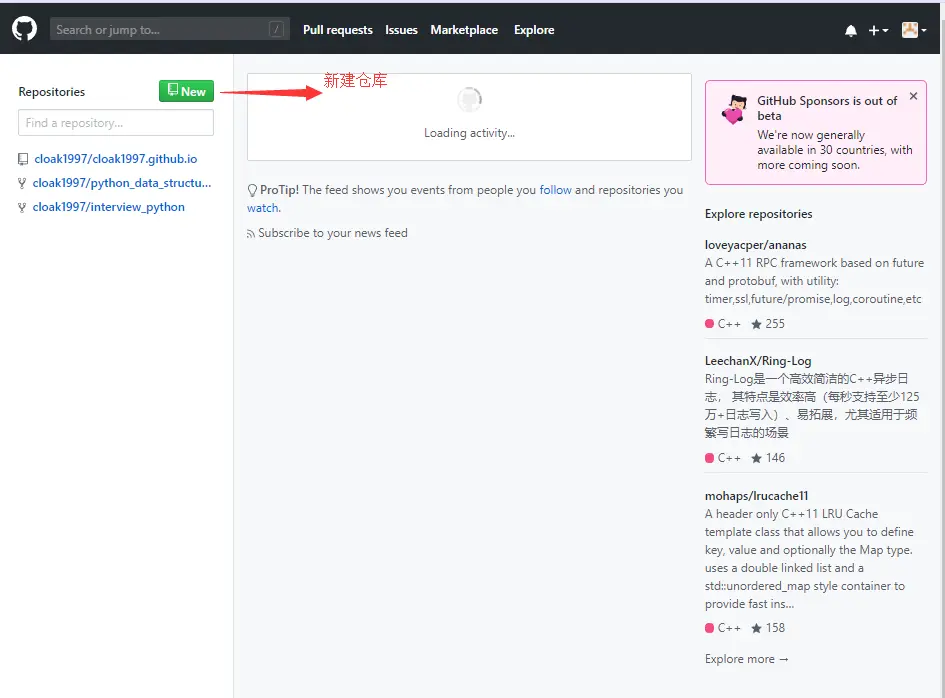Screen dimensions: 945x698
Task: Open the plus create-new dropdown
Action: pos(878,30)
